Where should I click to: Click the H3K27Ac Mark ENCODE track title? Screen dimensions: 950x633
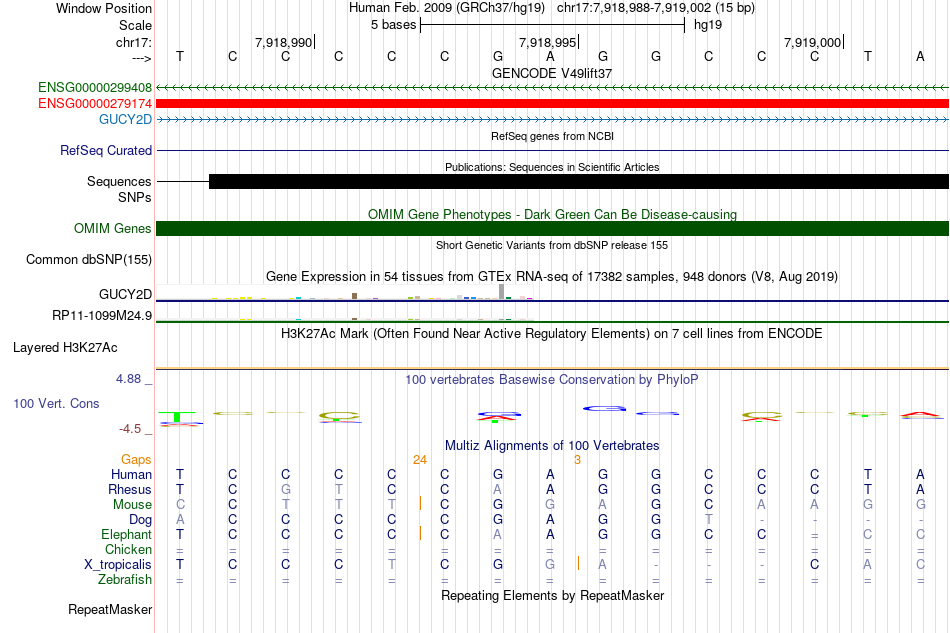[552, 334]
